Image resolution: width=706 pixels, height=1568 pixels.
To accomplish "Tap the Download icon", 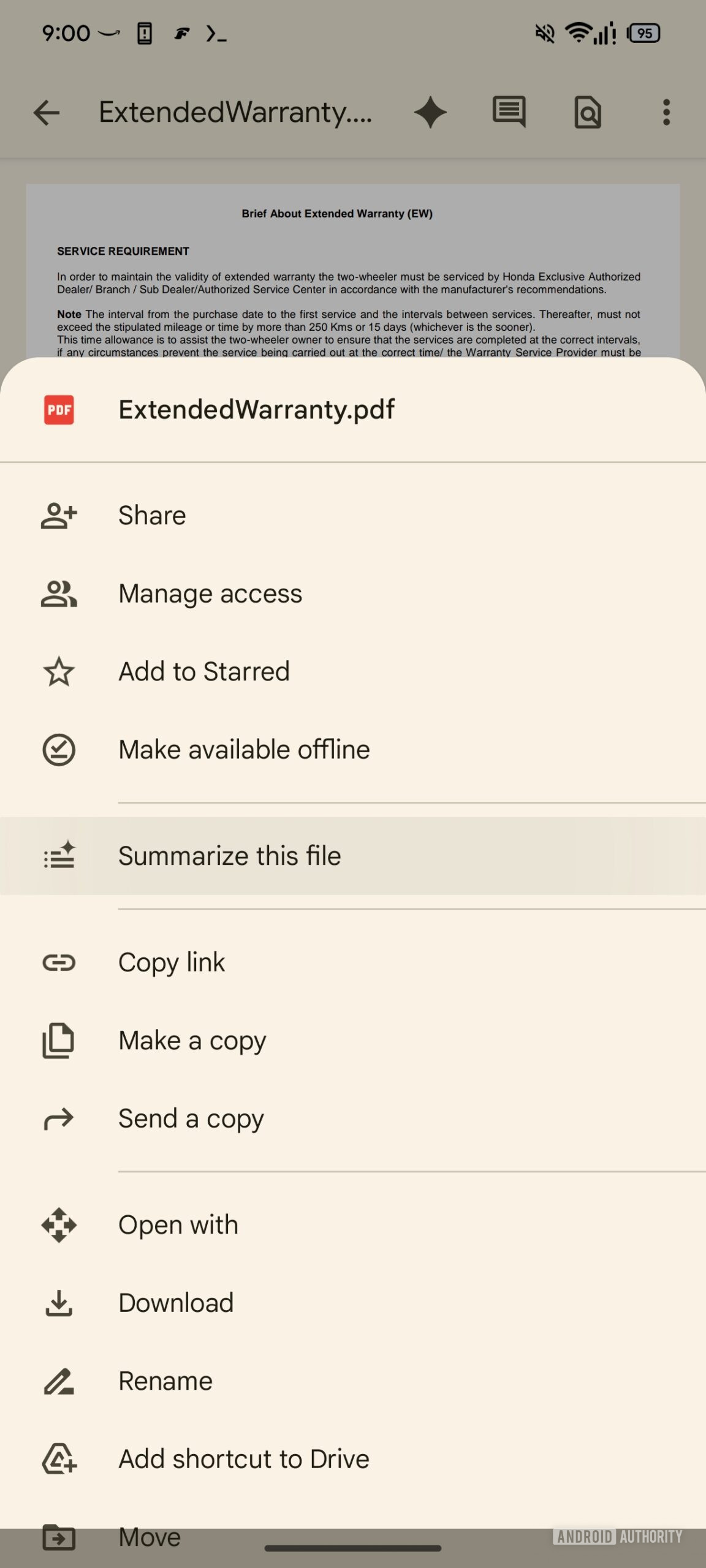I will tap(59, 1303).
